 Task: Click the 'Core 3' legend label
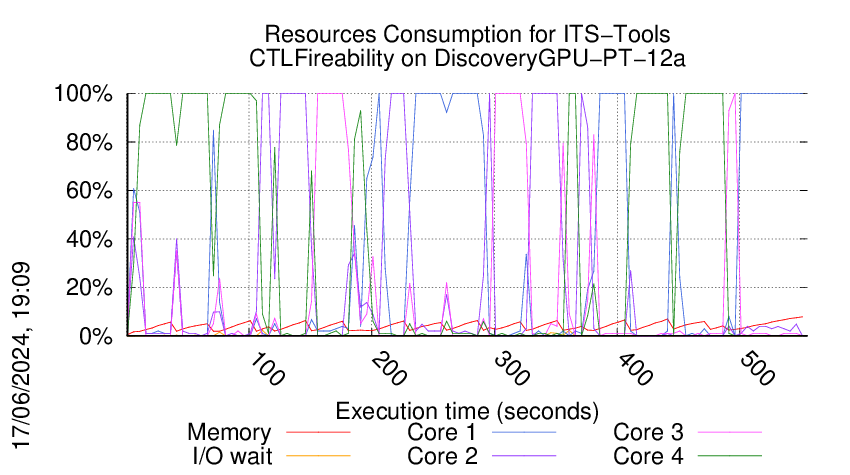click(x=648, y=432)
